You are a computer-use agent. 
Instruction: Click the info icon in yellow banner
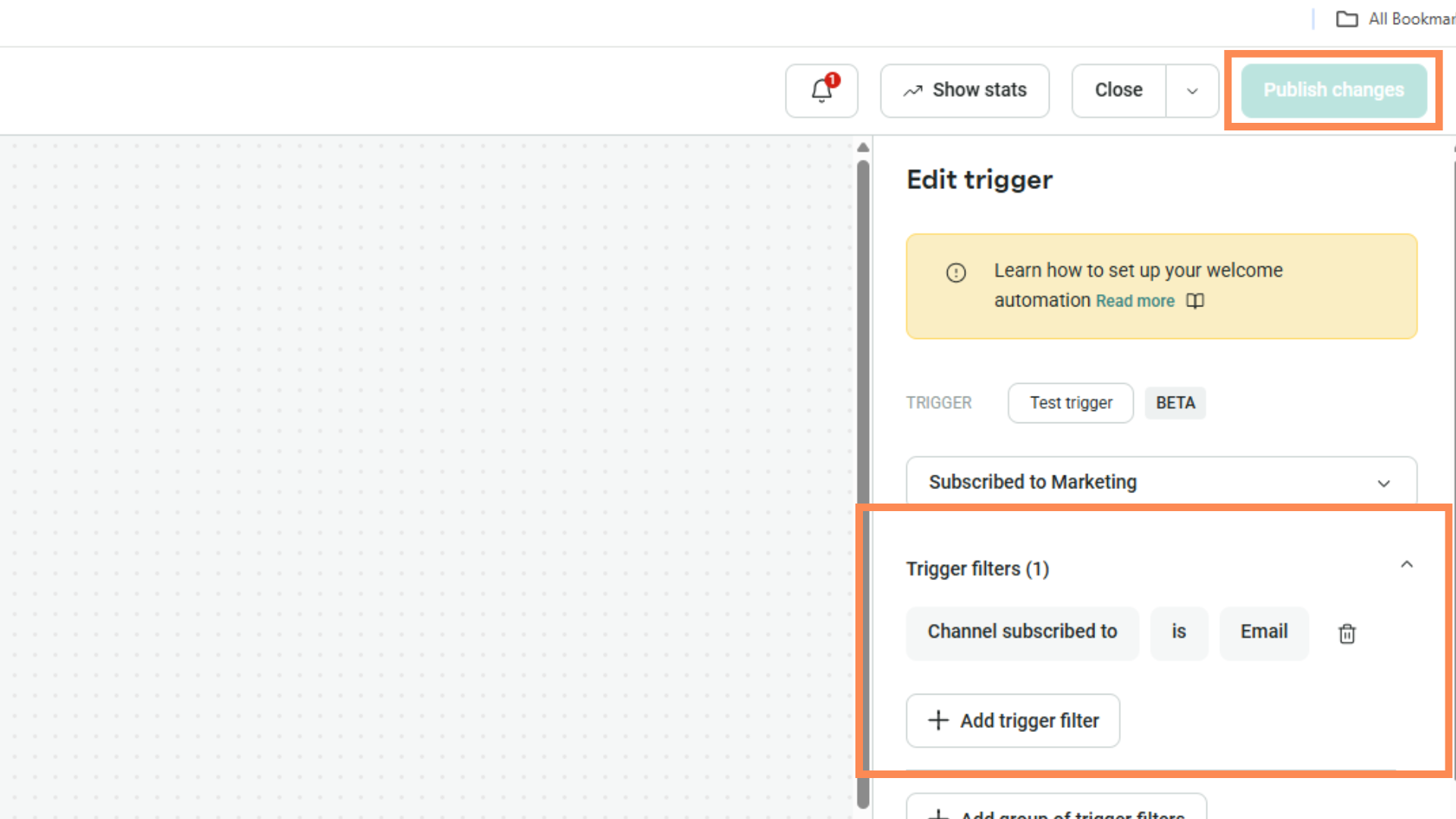(x=955, y=272)
